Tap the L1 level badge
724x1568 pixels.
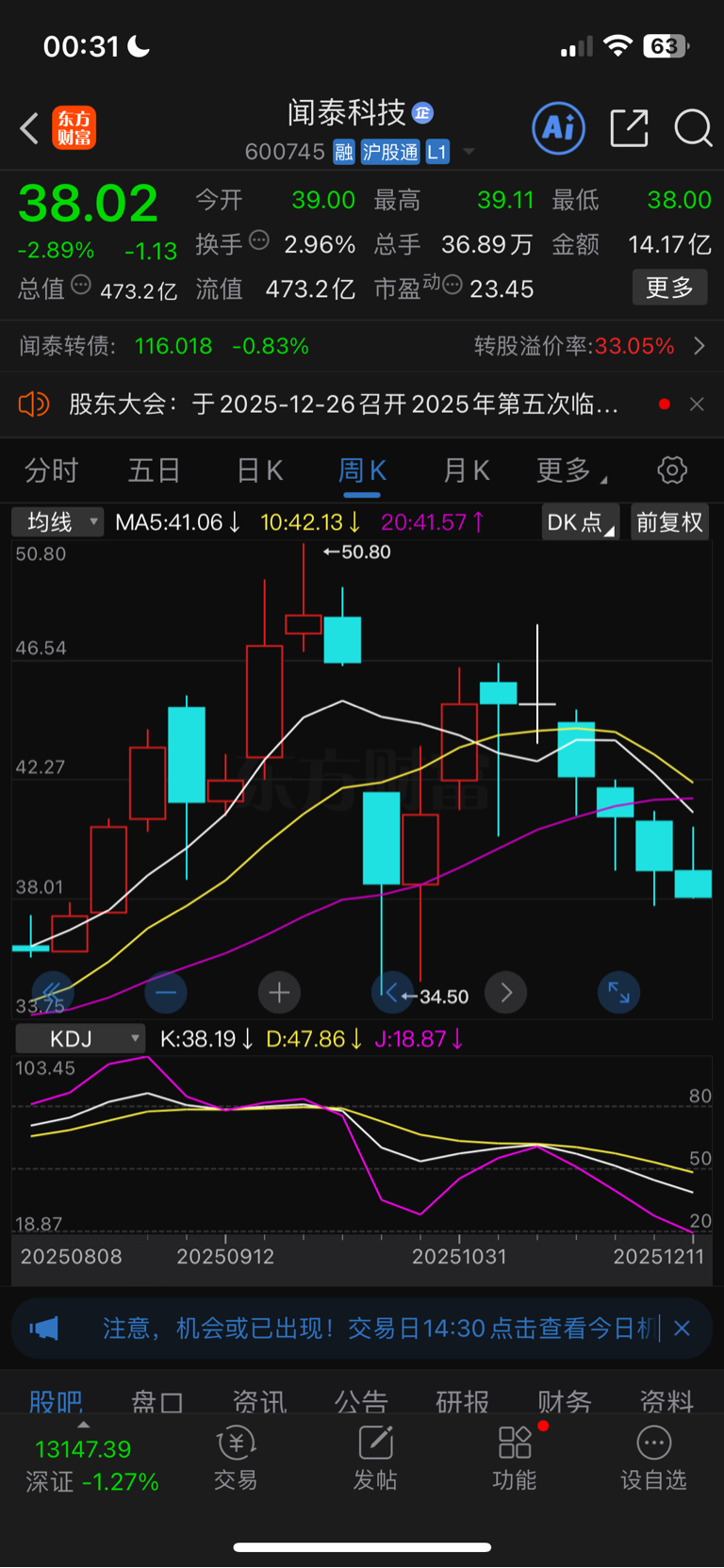point(437,152)
